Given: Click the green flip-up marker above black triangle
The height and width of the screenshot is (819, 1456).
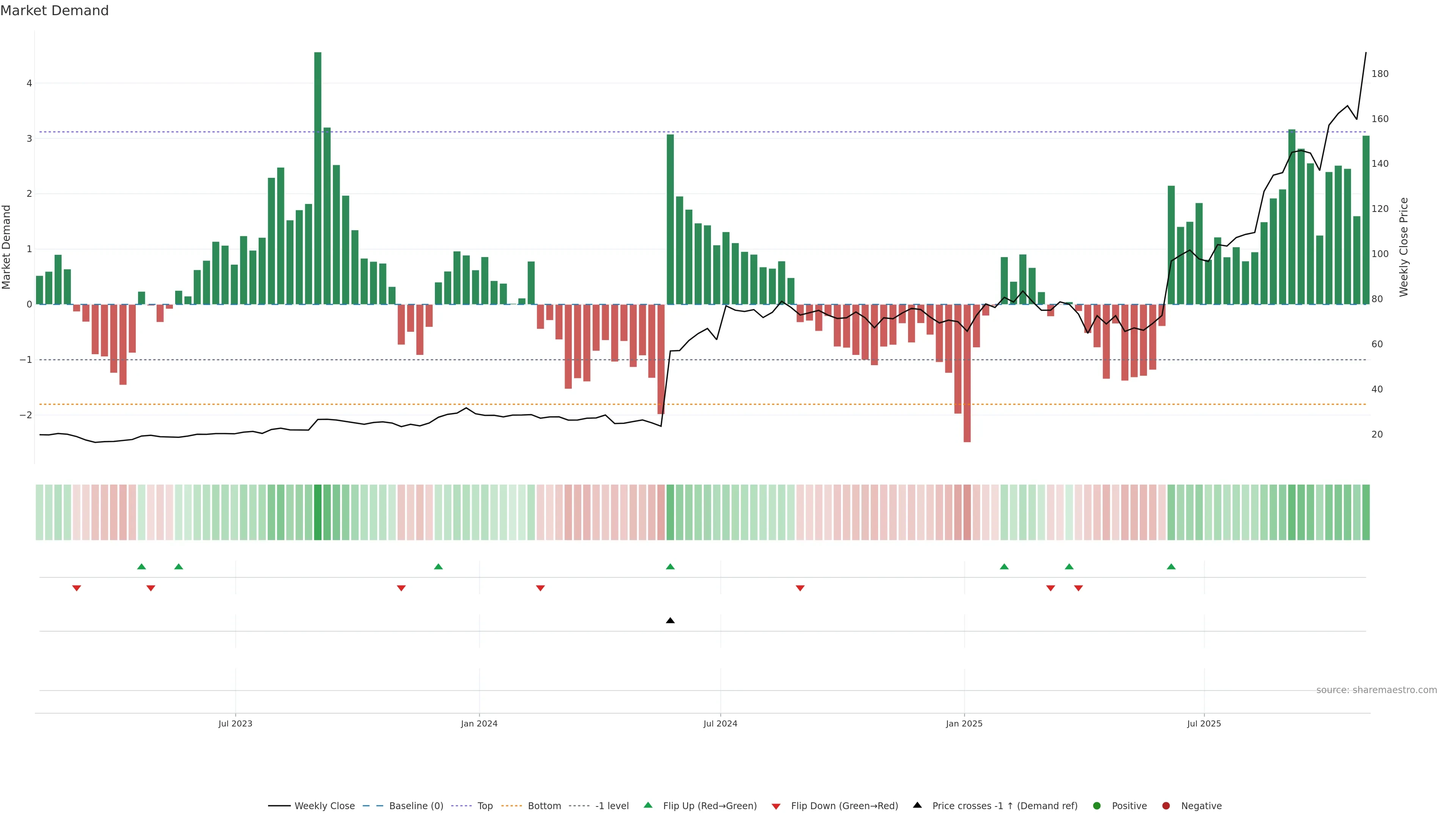Looking at the screenshot, I should pyautogui.click(x=670, y=566).
